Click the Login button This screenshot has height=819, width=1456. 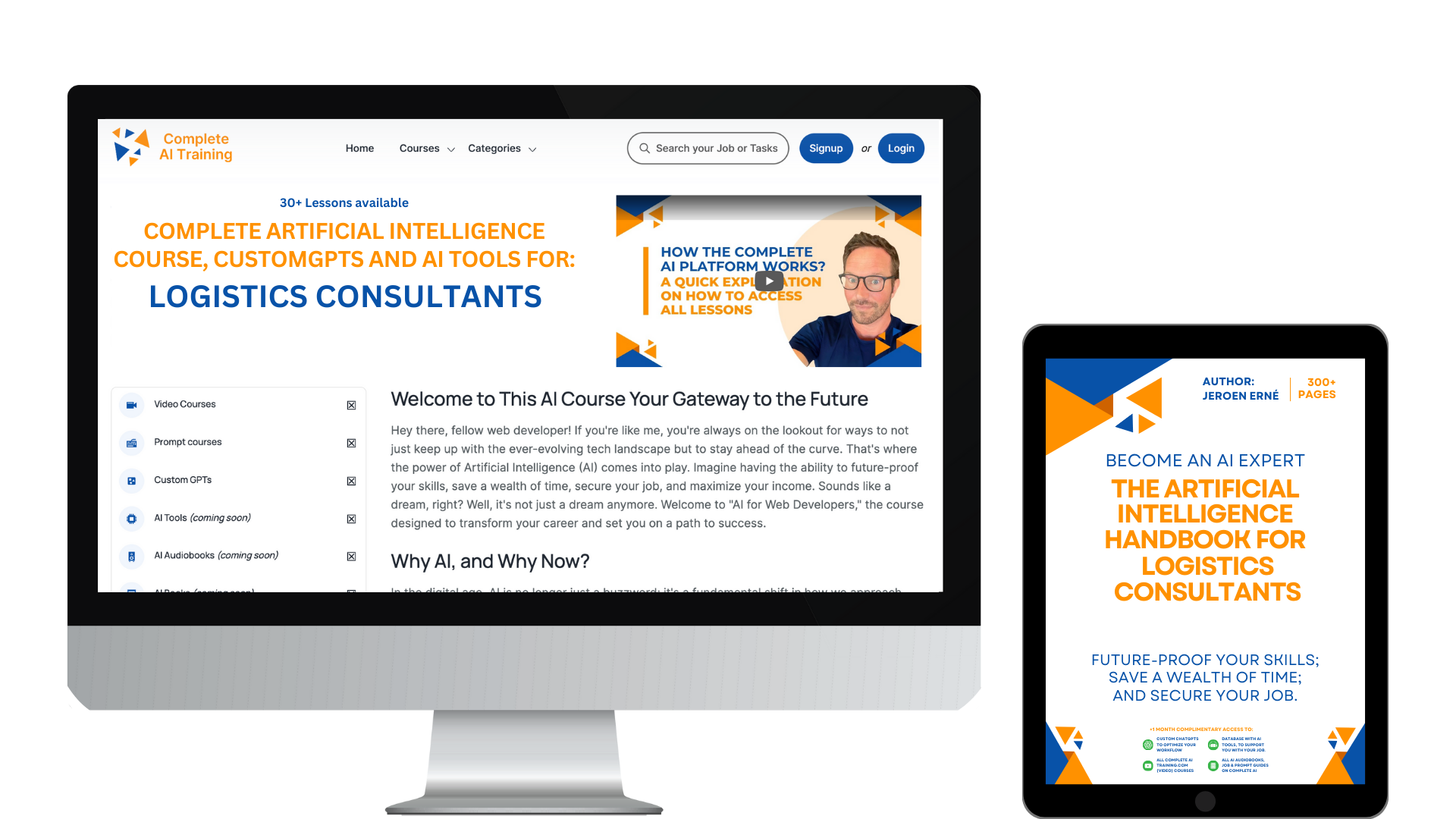pos(897,148)
